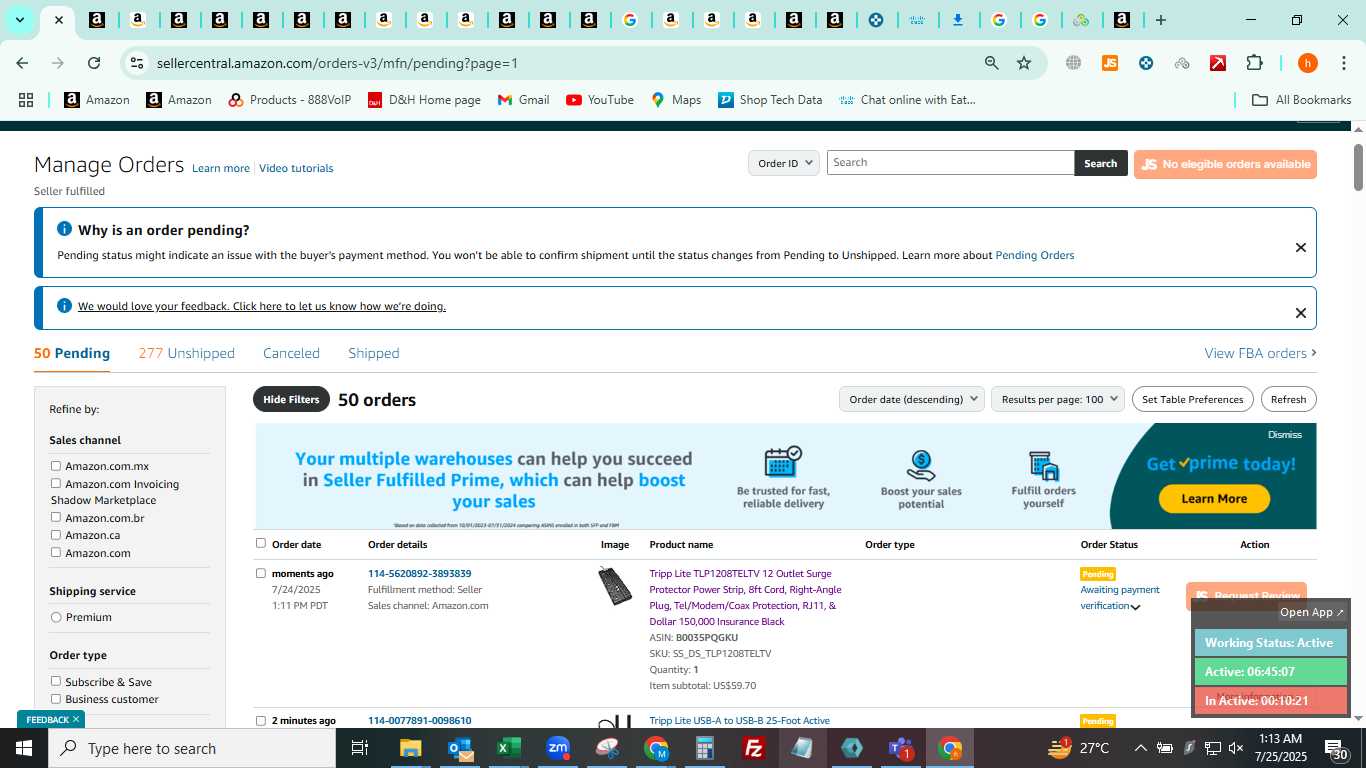Open the Results per page dropdown

pyautogui.click(x=1058, y=399)
